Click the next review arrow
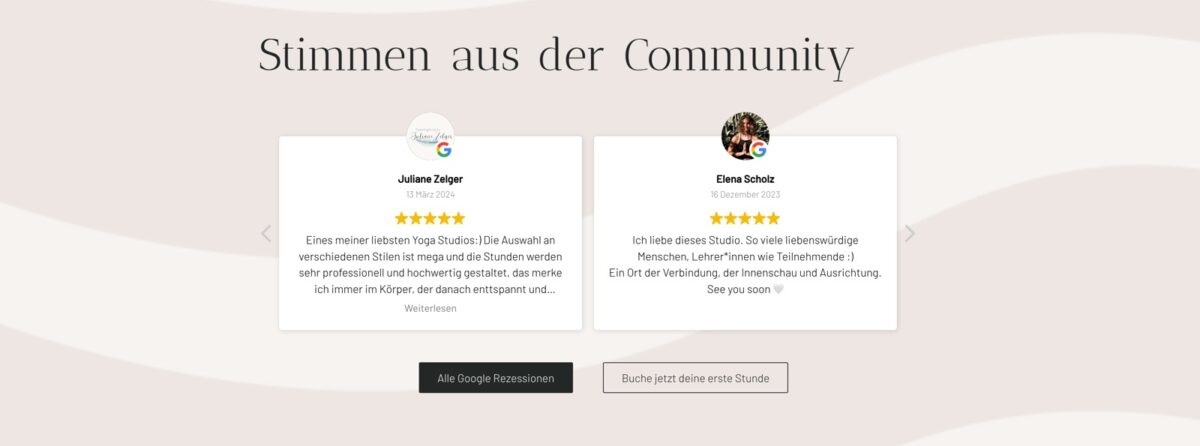1200x446 pixels. 909,234
